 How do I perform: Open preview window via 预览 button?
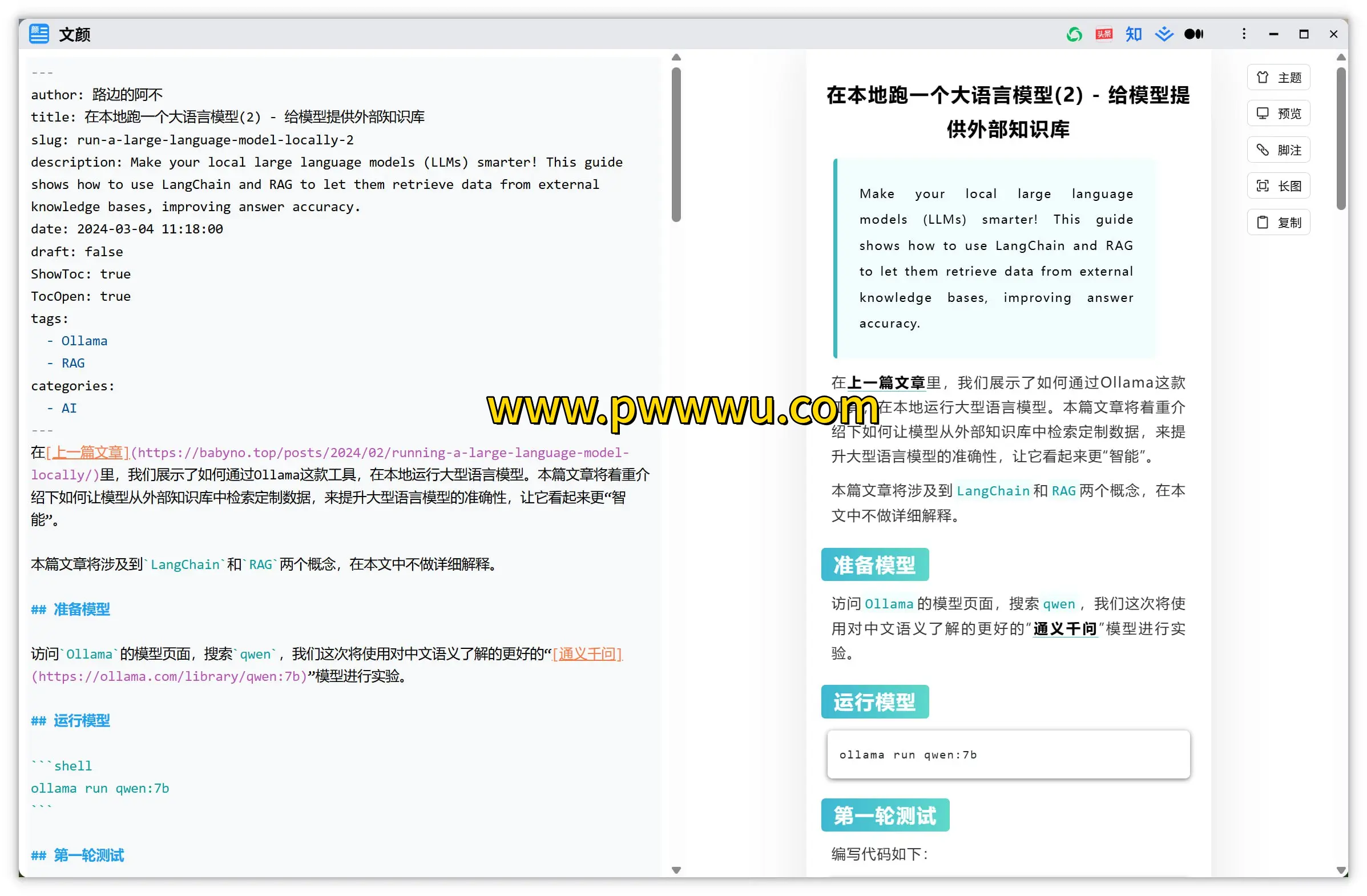click(x=1279, y=113)
